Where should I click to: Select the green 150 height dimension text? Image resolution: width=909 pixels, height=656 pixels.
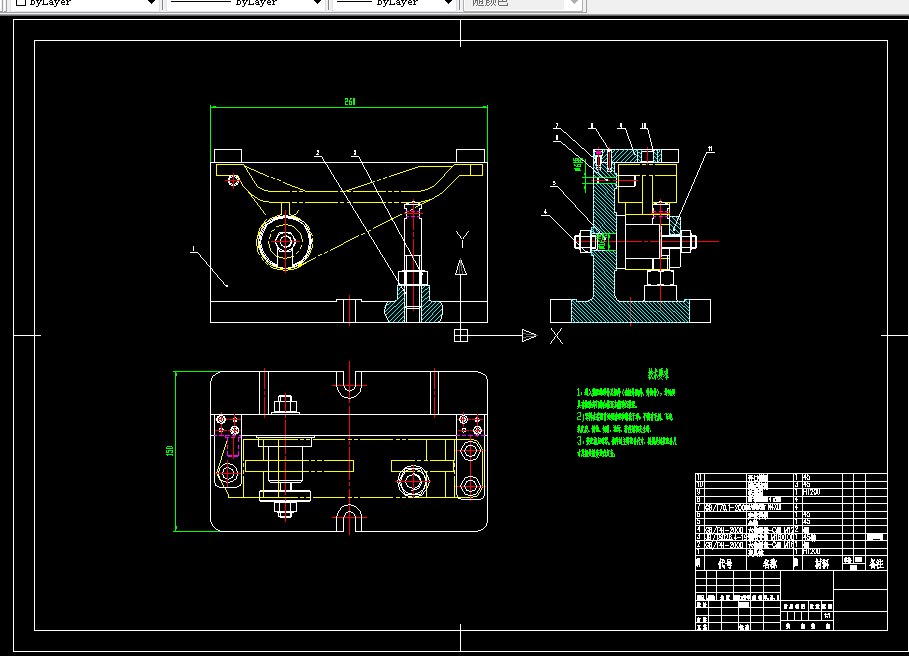169,450
